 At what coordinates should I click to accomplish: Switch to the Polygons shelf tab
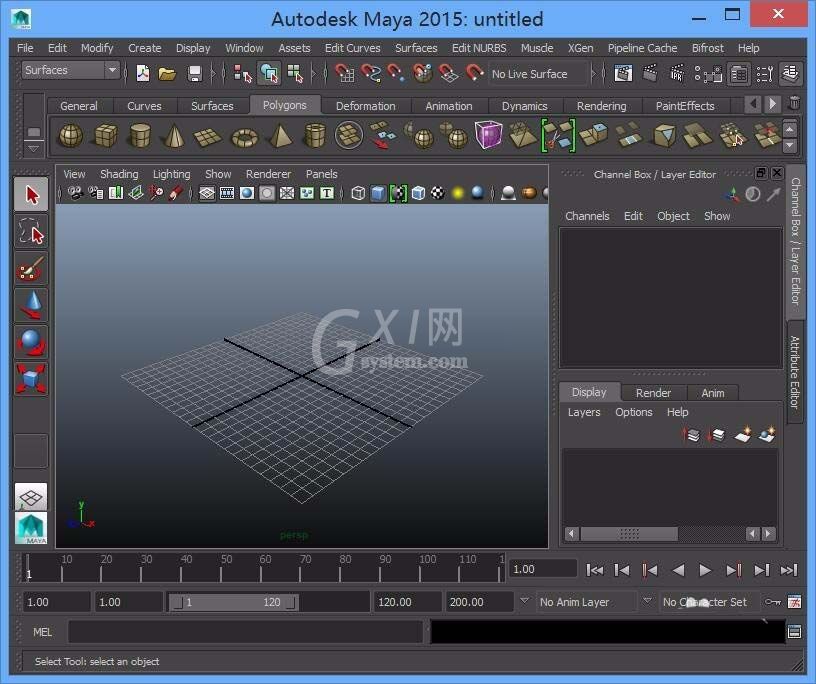click(x=285, y=105)
